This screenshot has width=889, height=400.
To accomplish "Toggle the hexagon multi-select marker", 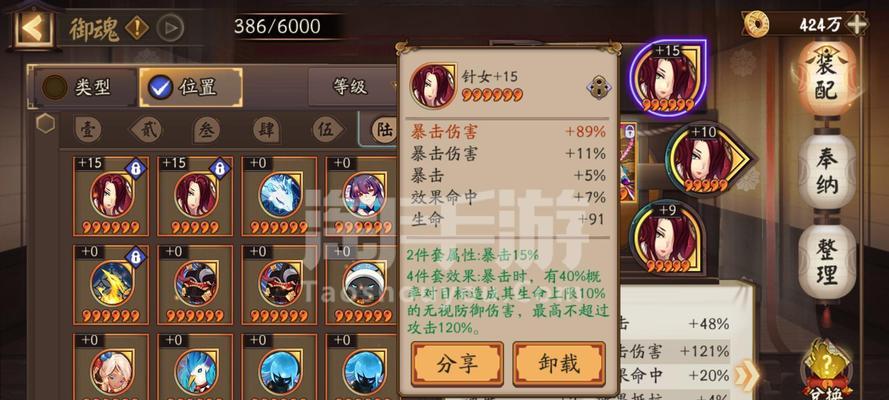I will coord(45,124).
